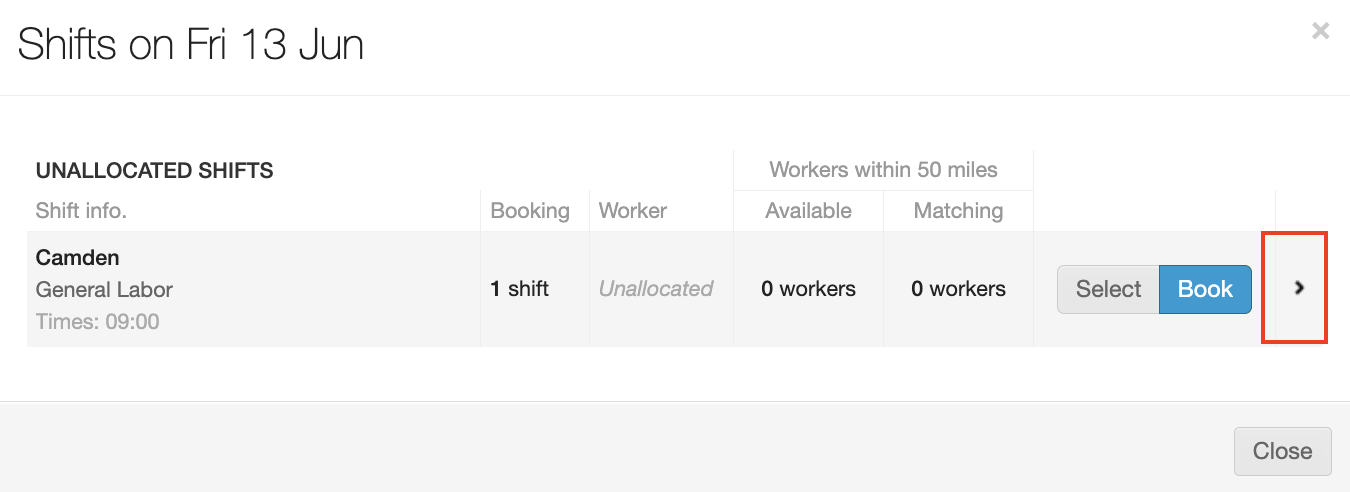Click the Times: 09:00 label
Screen dimensions: 1350x492
click(x=97, y=322)
